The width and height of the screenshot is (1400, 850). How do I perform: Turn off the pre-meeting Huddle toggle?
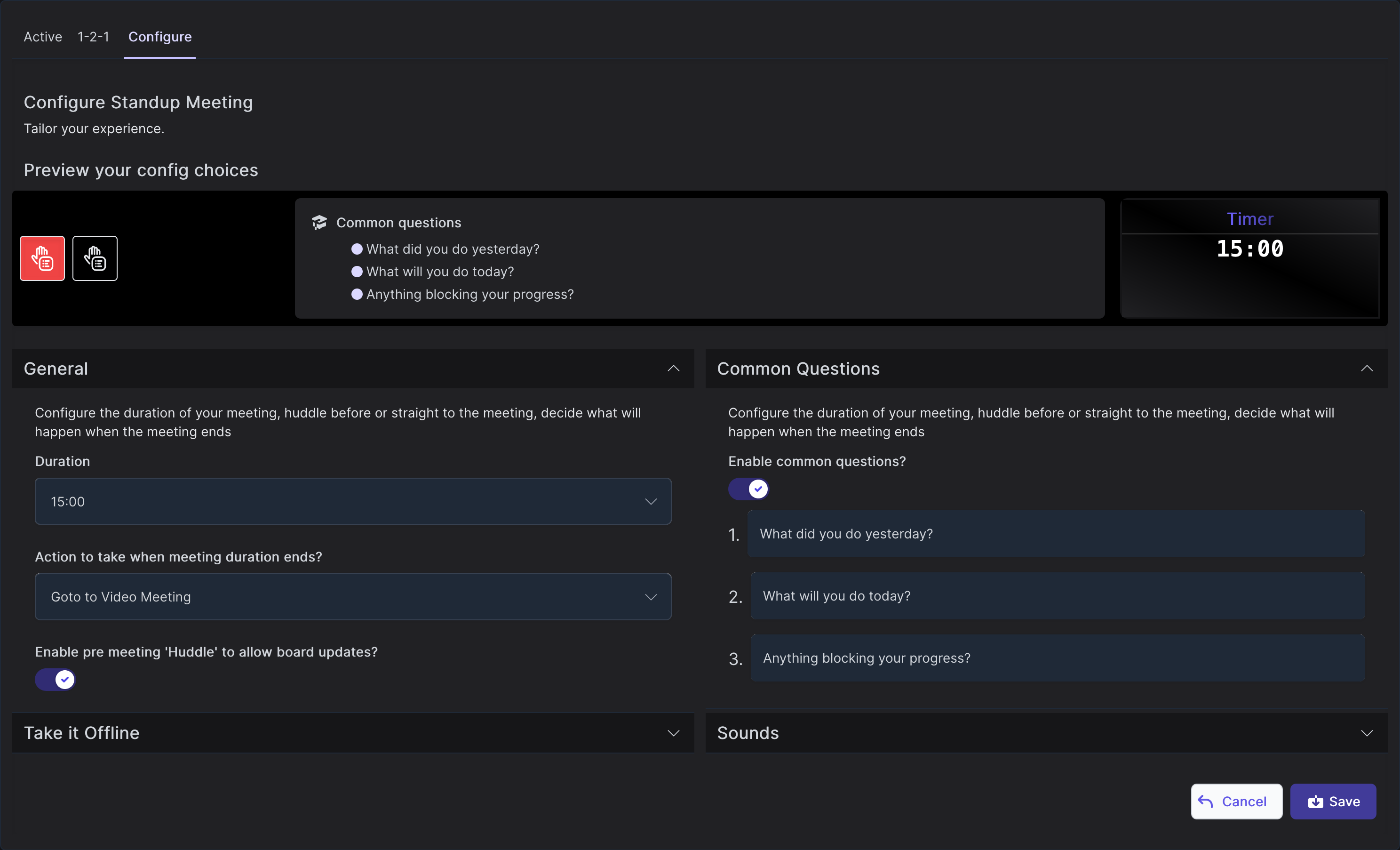pos(55,680)
